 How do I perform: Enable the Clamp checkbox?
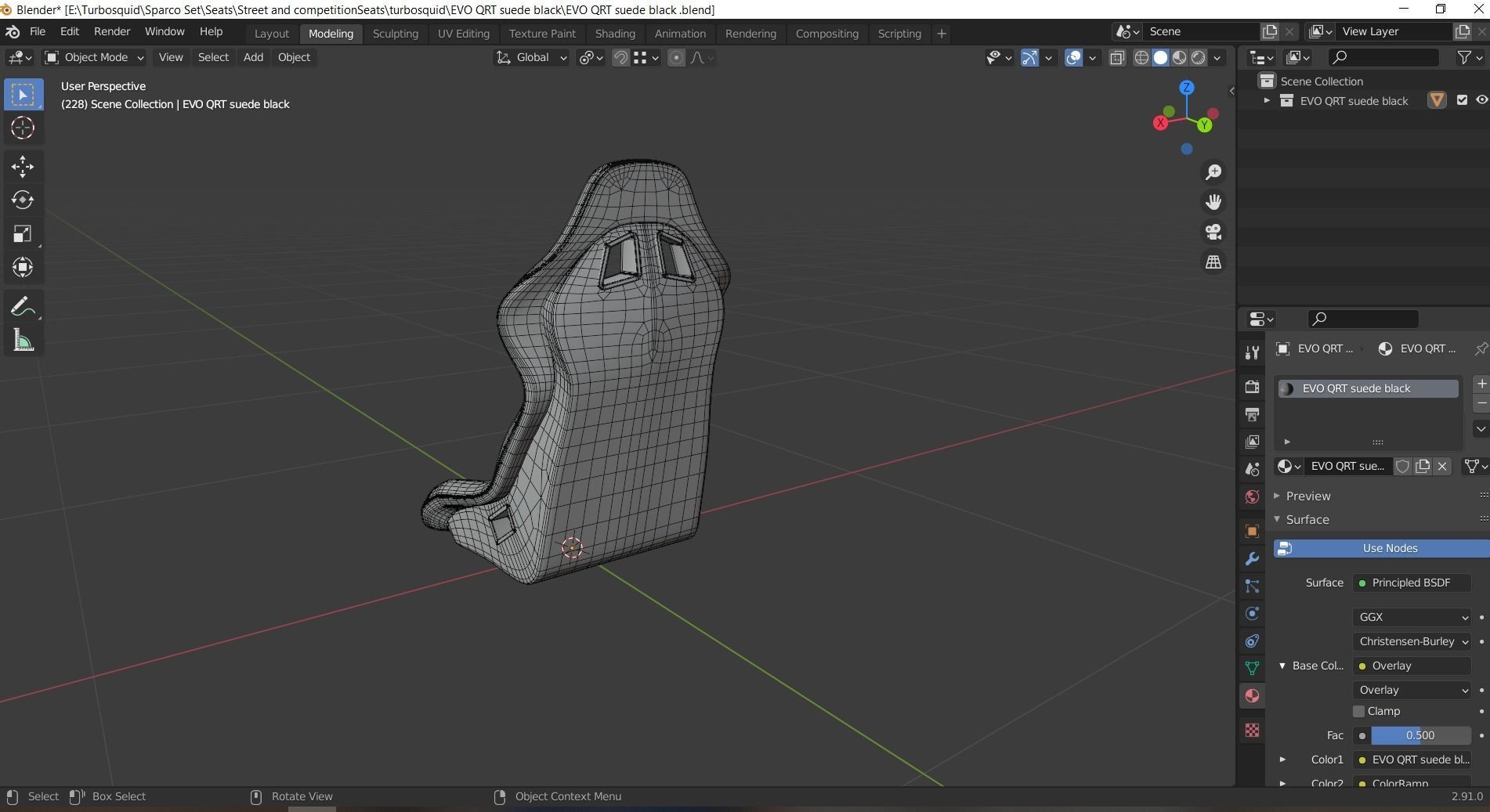1359,711
